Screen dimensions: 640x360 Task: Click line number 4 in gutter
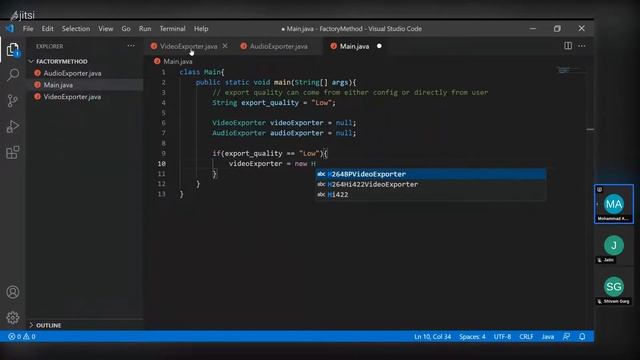point(163,102)
